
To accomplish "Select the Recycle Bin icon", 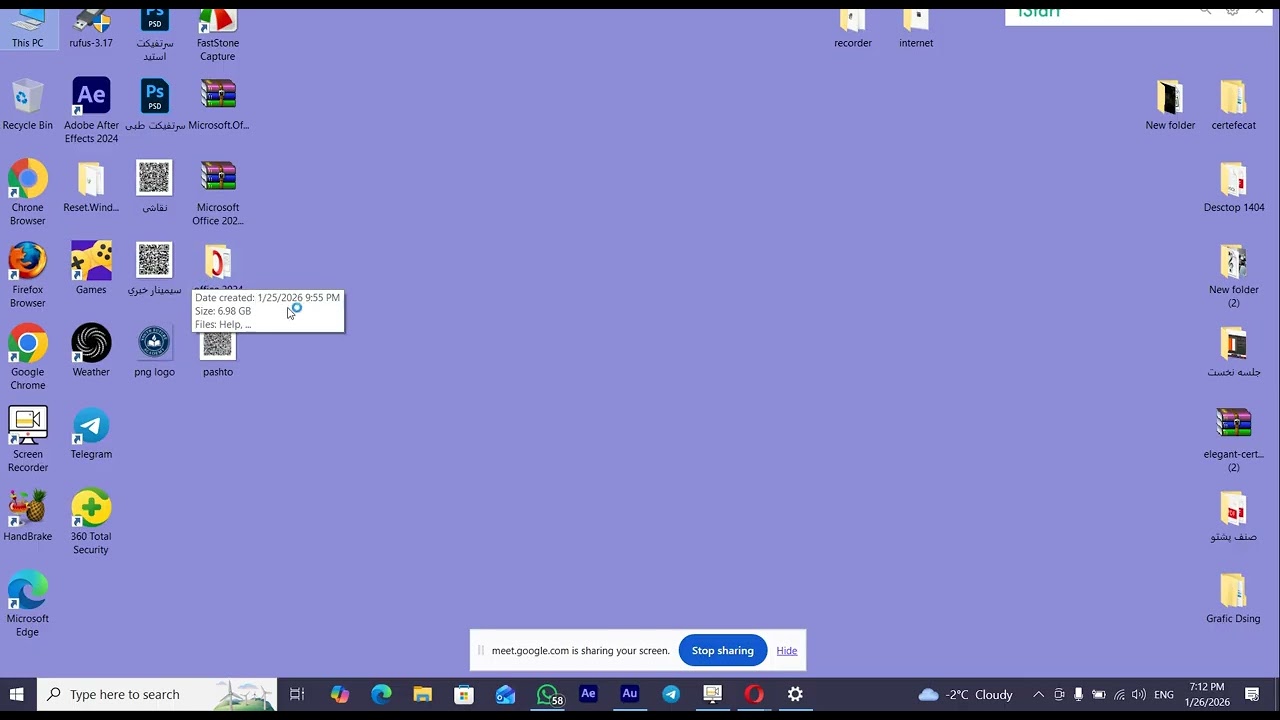I will [28, 105].
